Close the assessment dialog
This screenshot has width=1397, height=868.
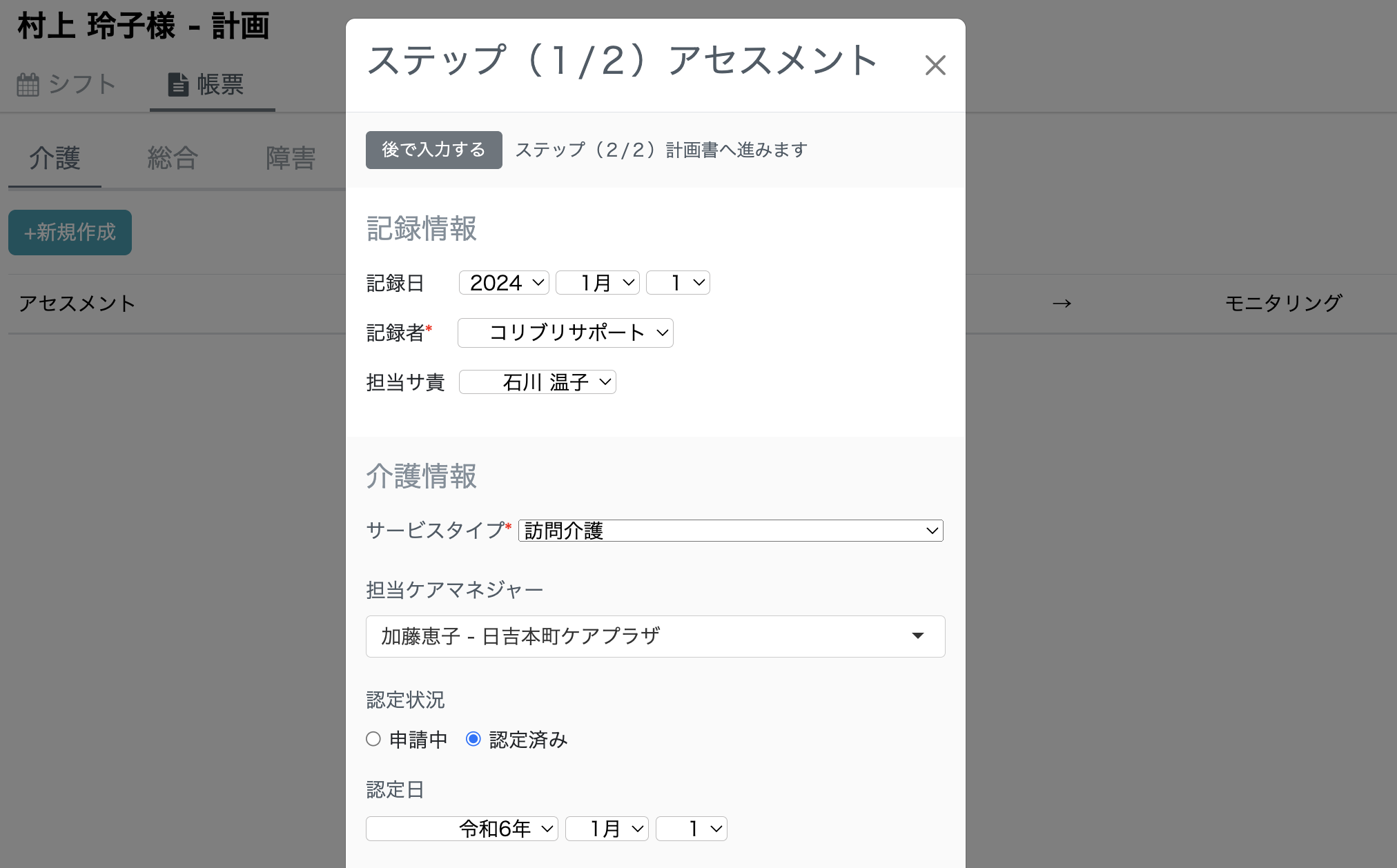935,64
